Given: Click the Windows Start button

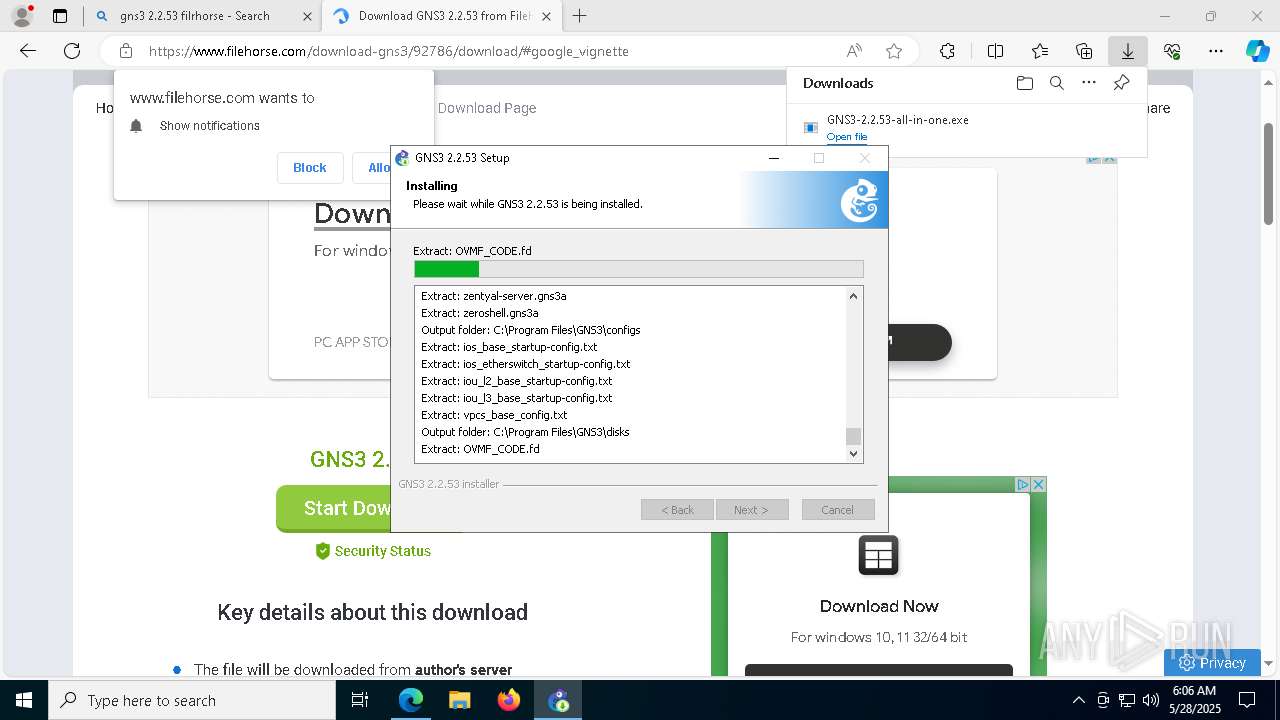Looking at the screenshot, I should (x=24, y=700).
